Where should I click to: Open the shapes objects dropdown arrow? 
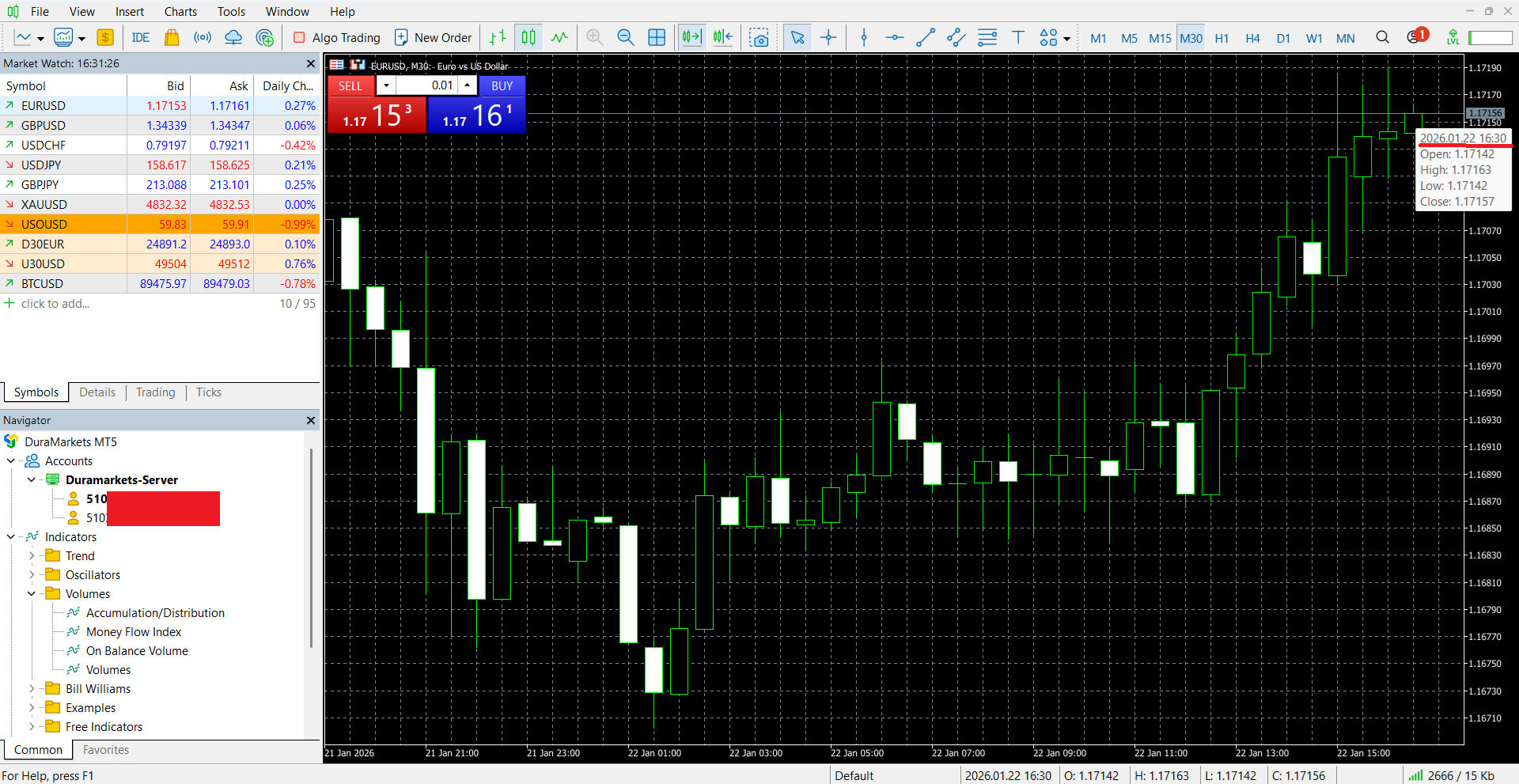click(x=1066, y=39)
